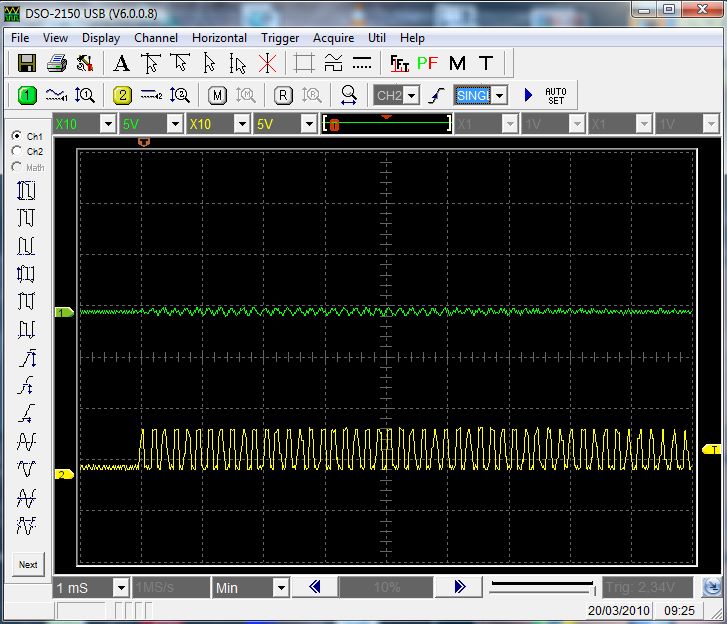This screenshot has width=727, height=624.
Task: Click the yellow channel 2 button
Action: point(122,95)
